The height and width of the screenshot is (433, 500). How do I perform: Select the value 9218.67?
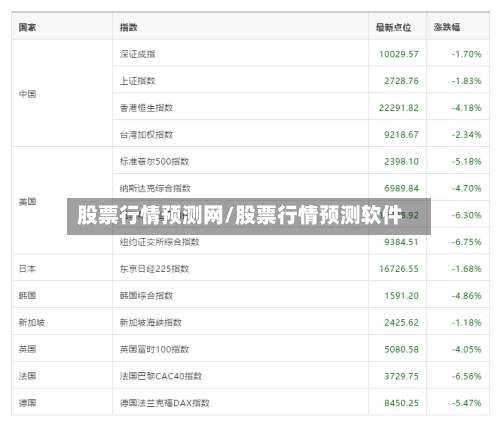pyautogui.click(x=401, y=135)
